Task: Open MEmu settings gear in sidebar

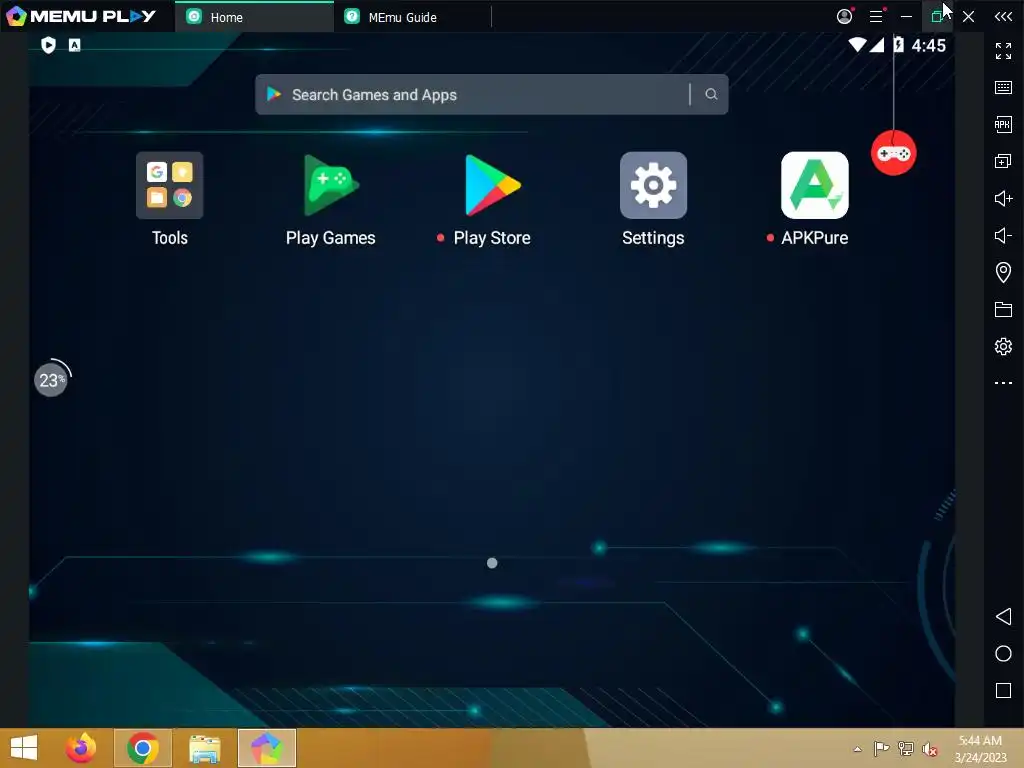Action: click(x=1003, y=346)
